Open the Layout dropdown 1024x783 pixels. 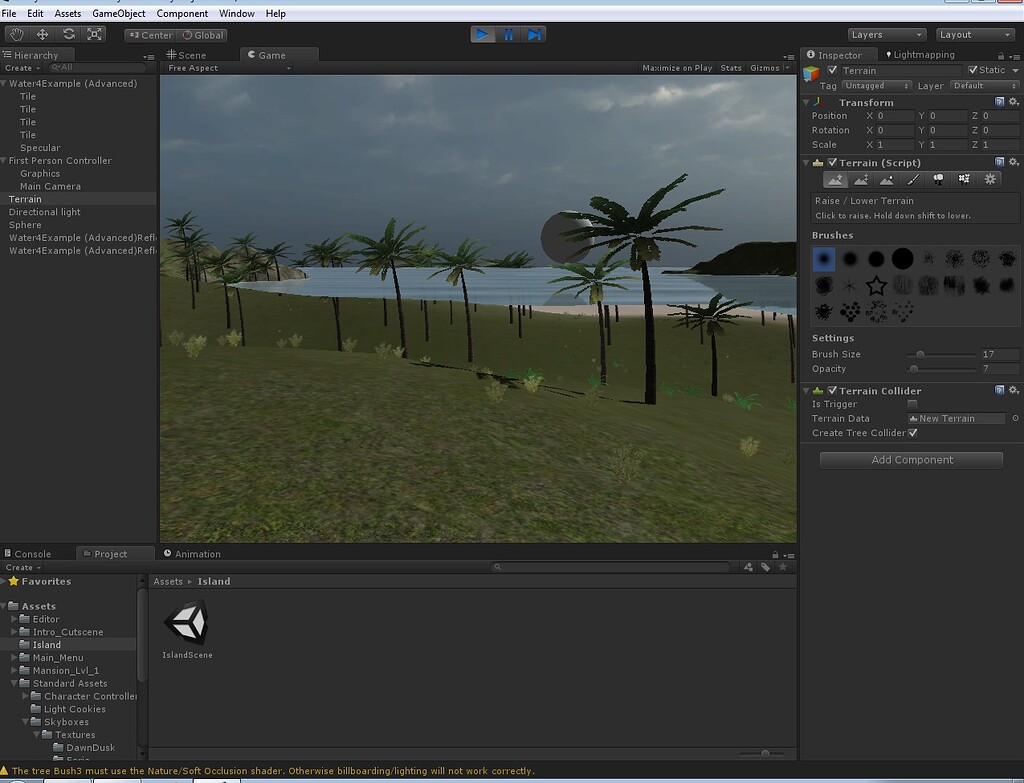pos(975,34)
